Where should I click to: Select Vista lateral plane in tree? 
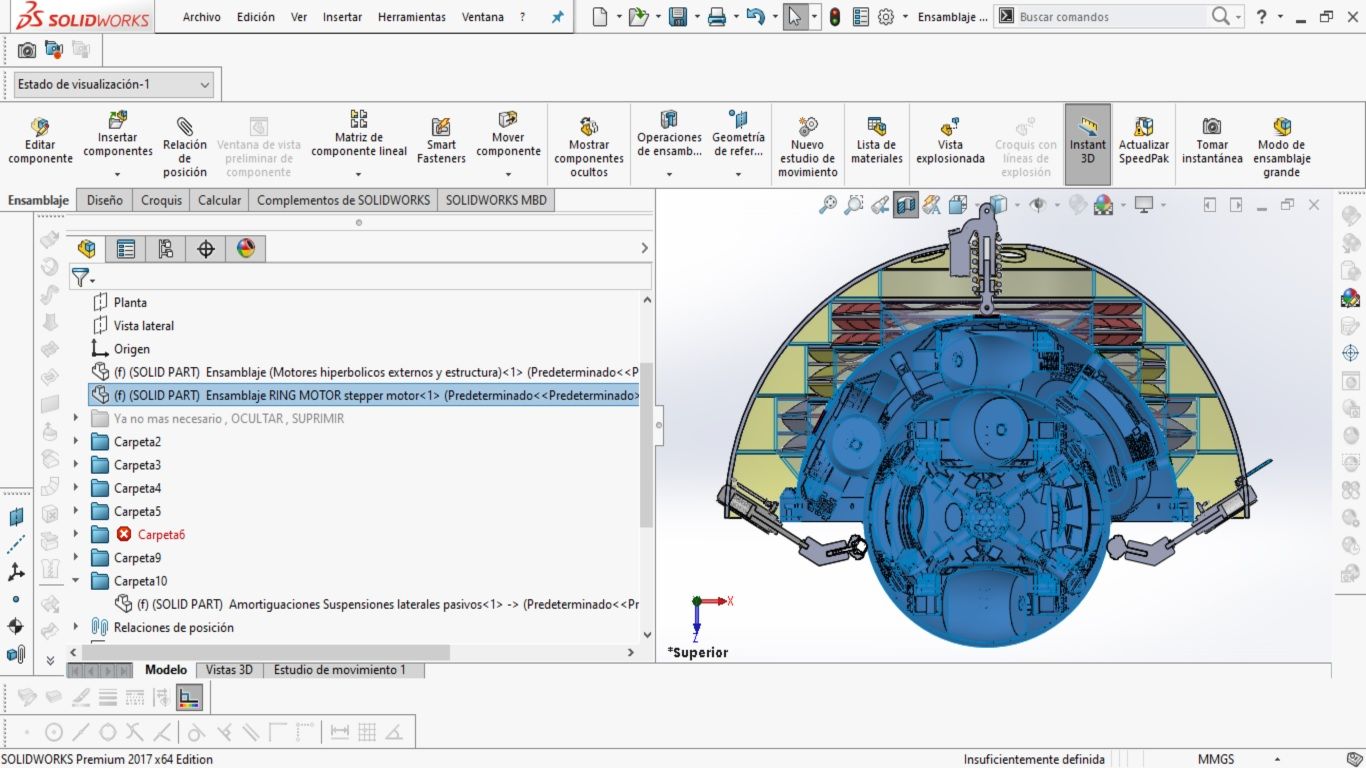coord(144,326)
